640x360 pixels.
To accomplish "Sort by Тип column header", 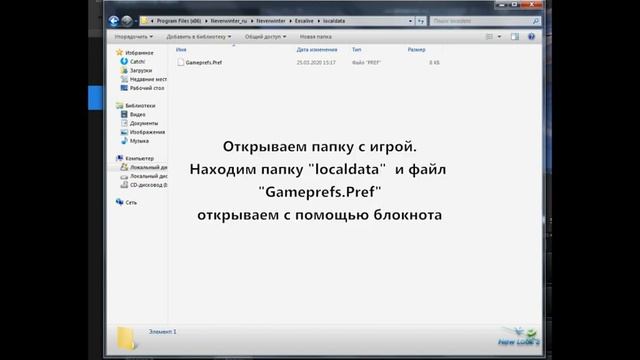I will point(356,49).
